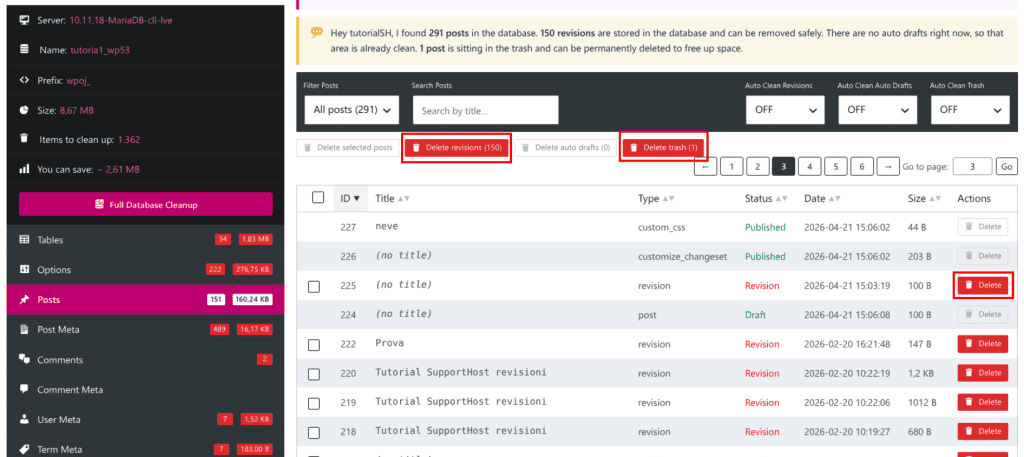Click Delete revisions (150) button
This screenshot has width=1024, height=457.
[x=457, y=148]
